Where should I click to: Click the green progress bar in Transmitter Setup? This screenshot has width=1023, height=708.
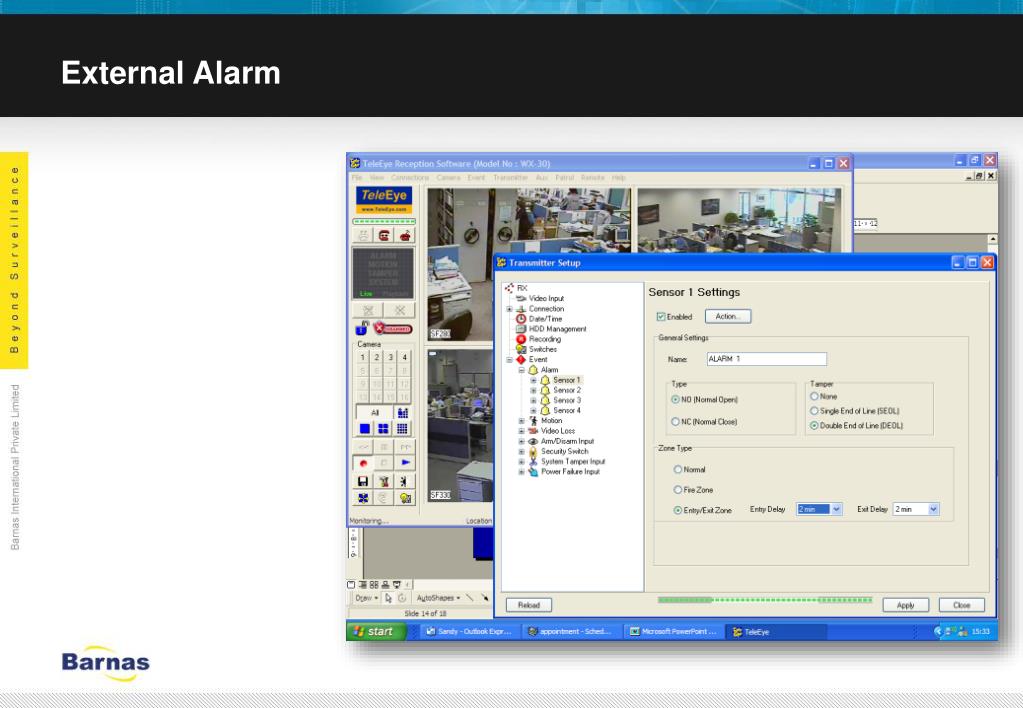tap(765, 600)
